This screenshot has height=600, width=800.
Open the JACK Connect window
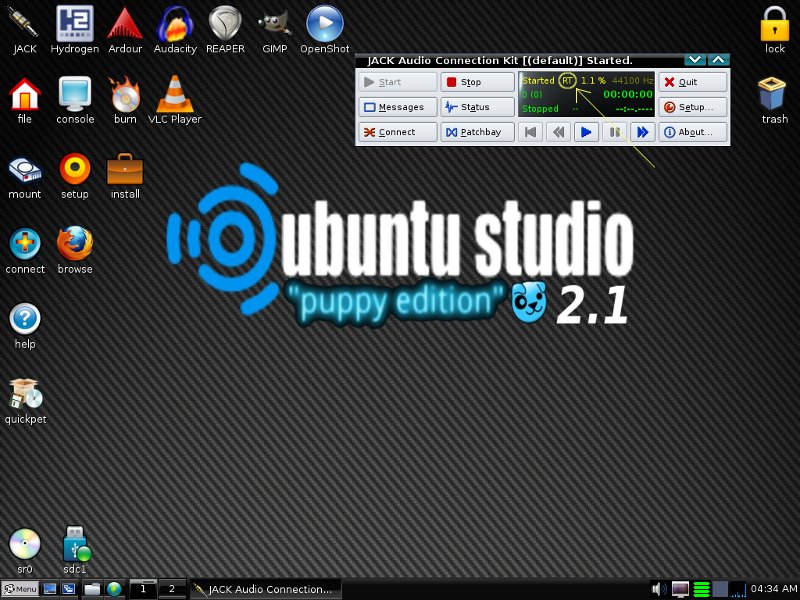(397, 132)
